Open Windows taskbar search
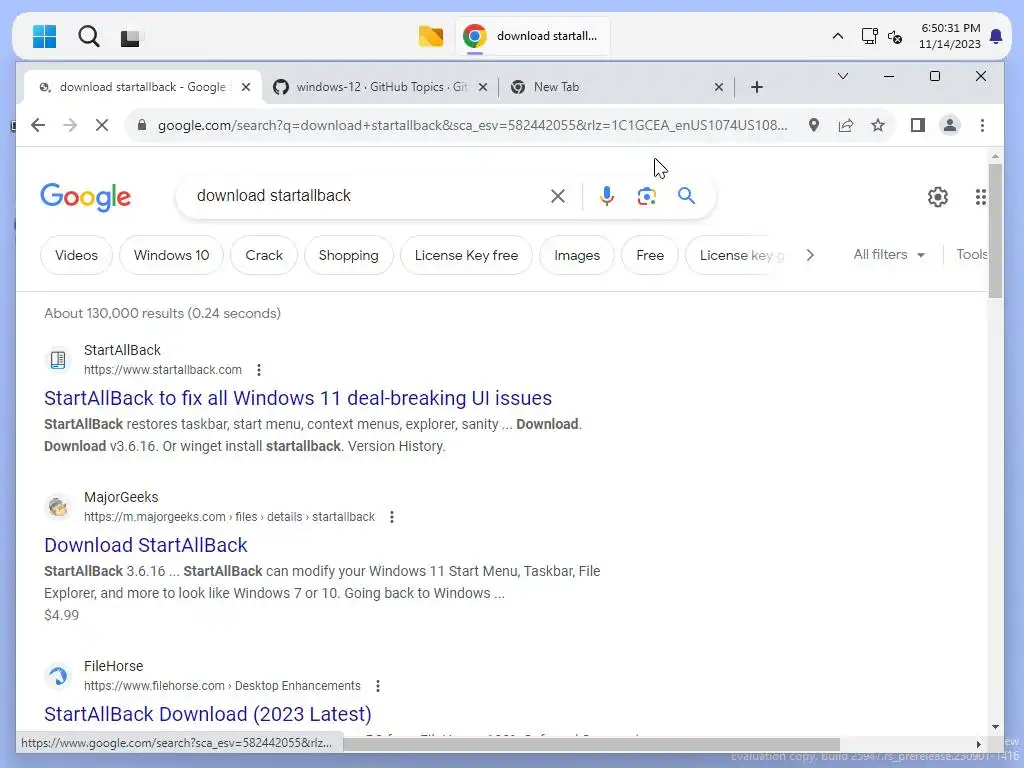Viewport: 1024px width, 768px height. [88, 37]
